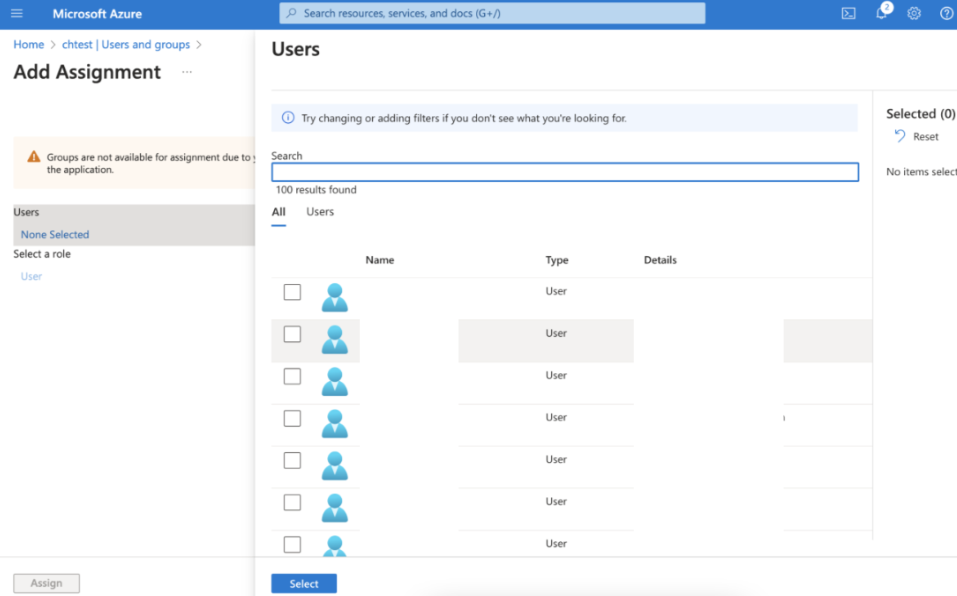Open chtest | Users and groups breadcrumb
The image size is (957, 596).
coord(126,45)
